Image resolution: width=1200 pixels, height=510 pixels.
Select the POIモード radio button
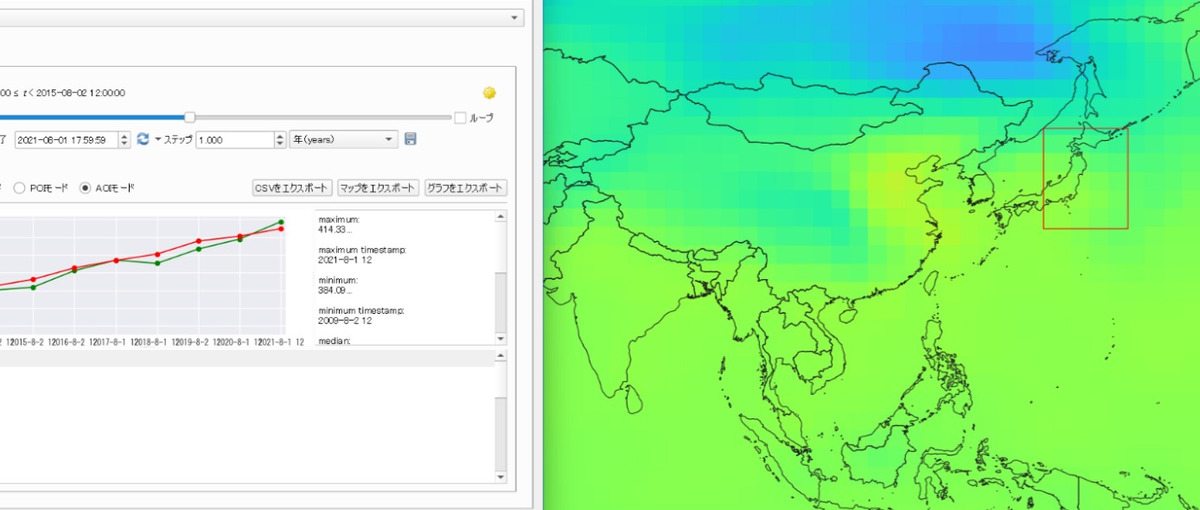(x=20, y=188)
